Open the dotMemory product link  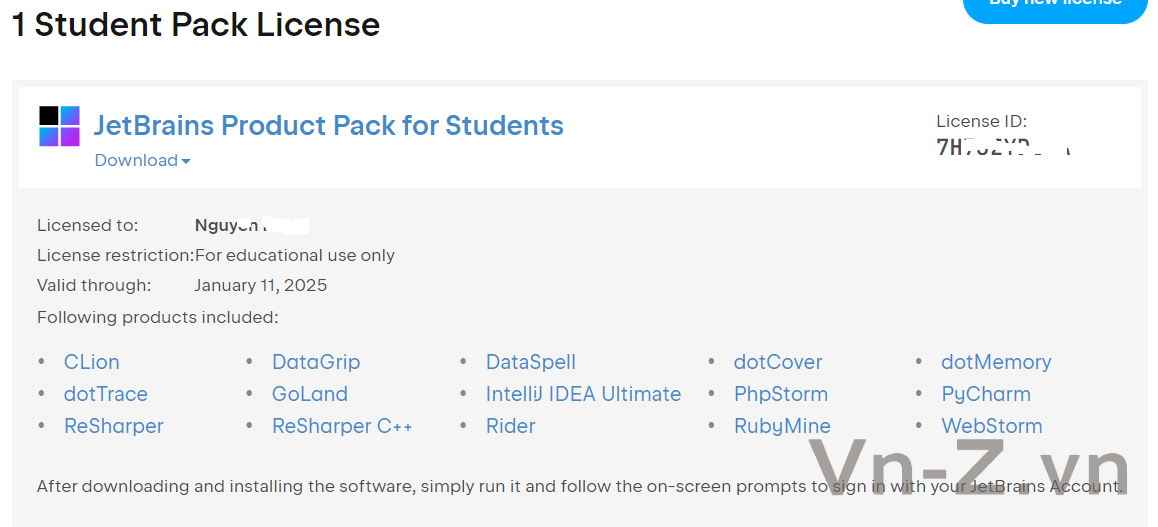pos(996,362)
